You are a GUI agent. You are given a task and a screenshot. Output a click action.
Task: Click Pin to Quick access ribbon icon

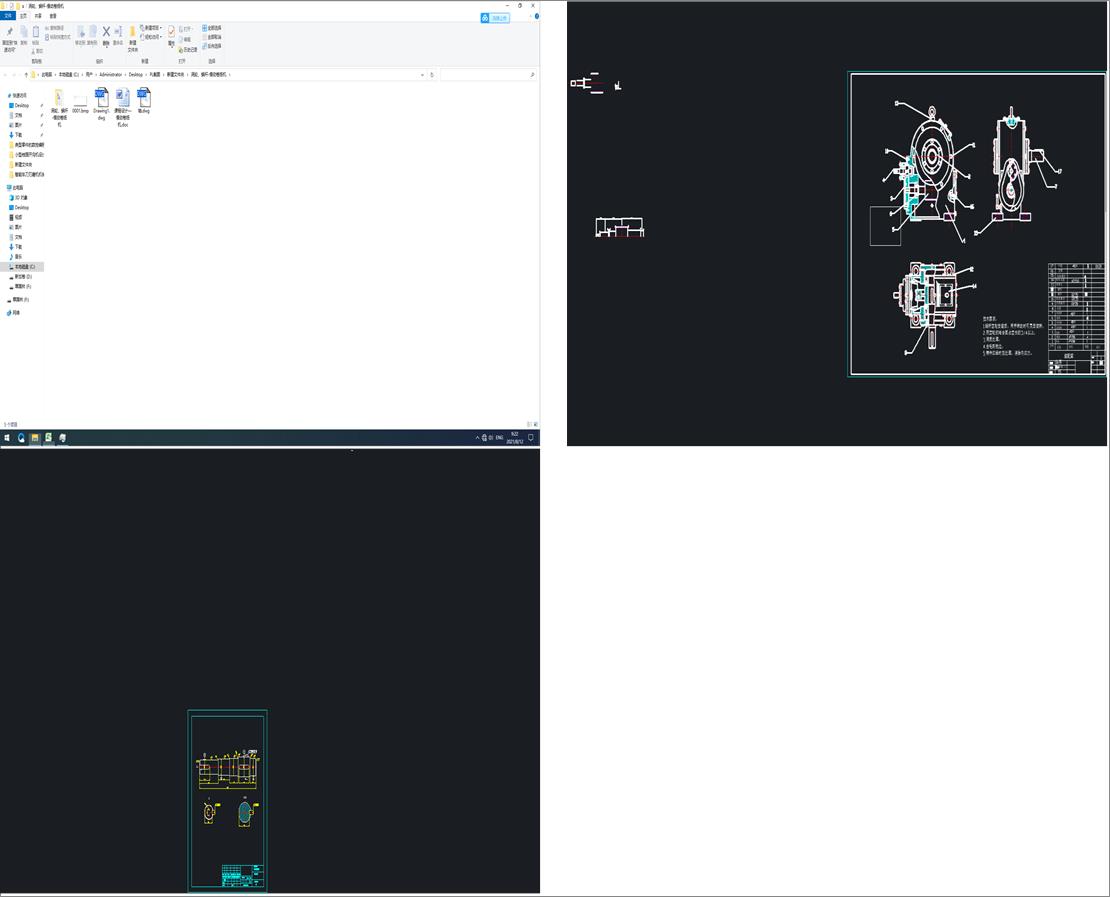pyautogui.click(x=9, y=33)
